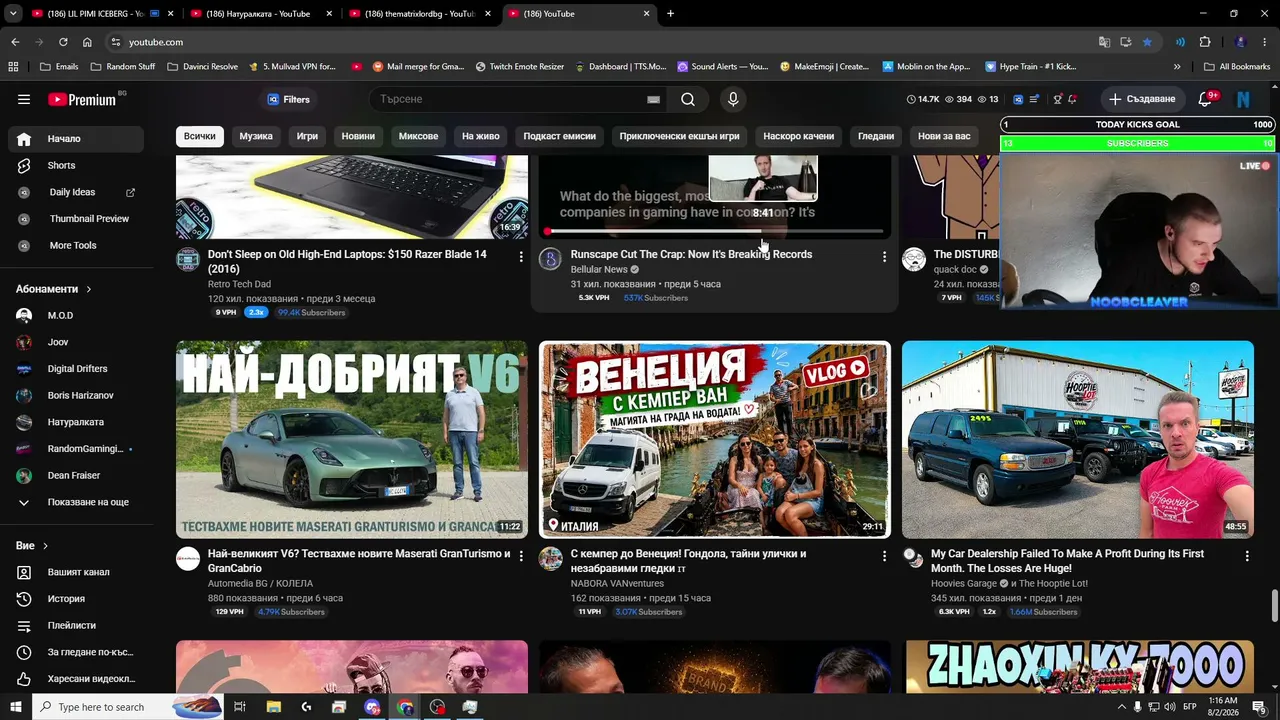Click the YouTube Premium logo

(x=82, y=99)
